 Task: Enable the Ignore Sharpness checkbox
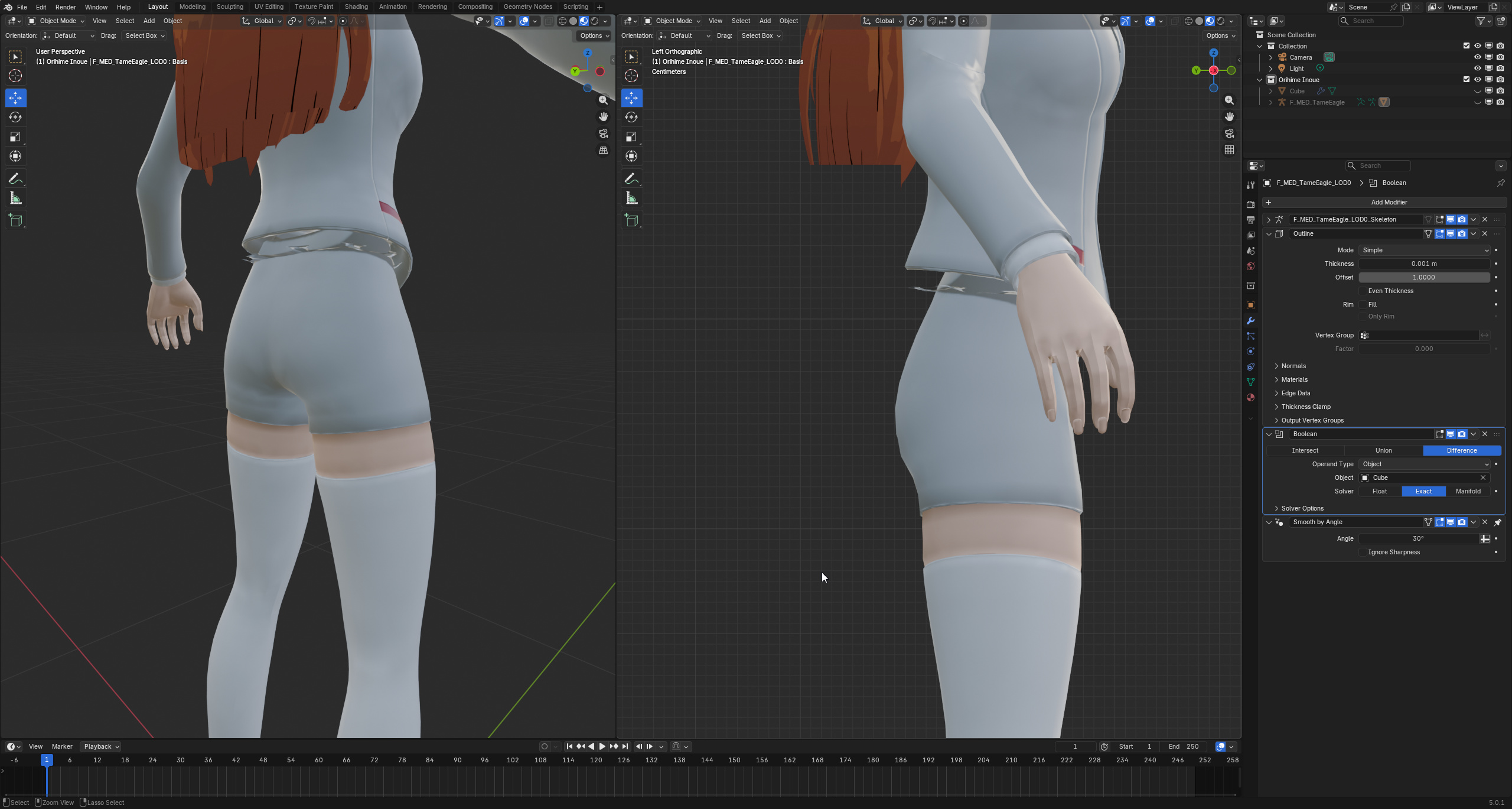1363,552
